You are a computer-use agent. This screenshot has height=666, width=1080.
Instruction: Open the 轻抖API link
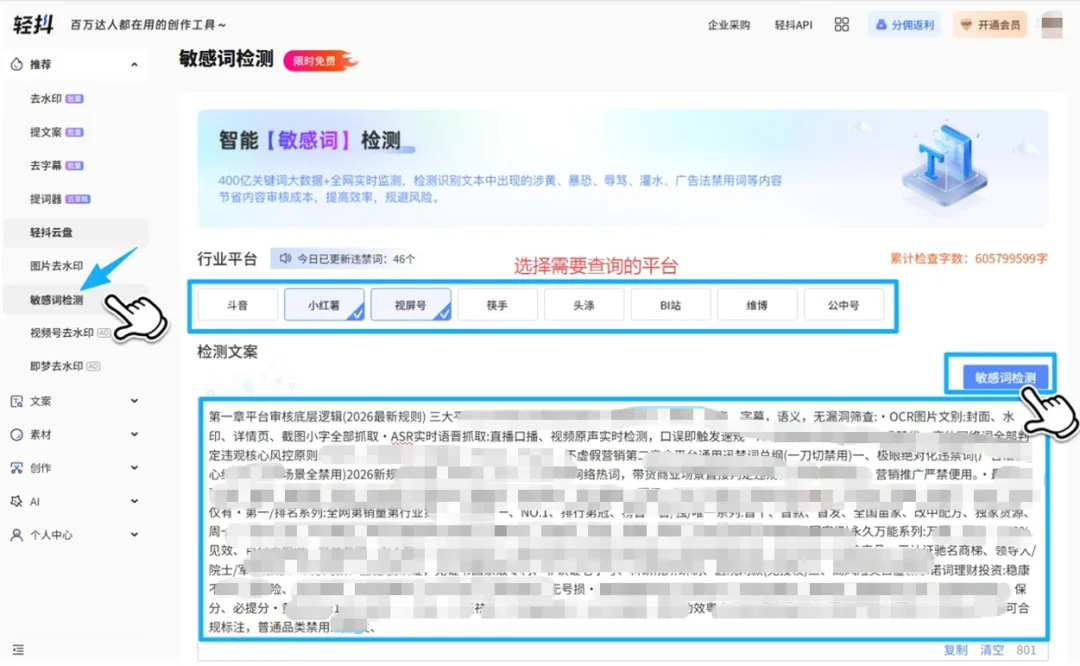[x=793, y=25]
